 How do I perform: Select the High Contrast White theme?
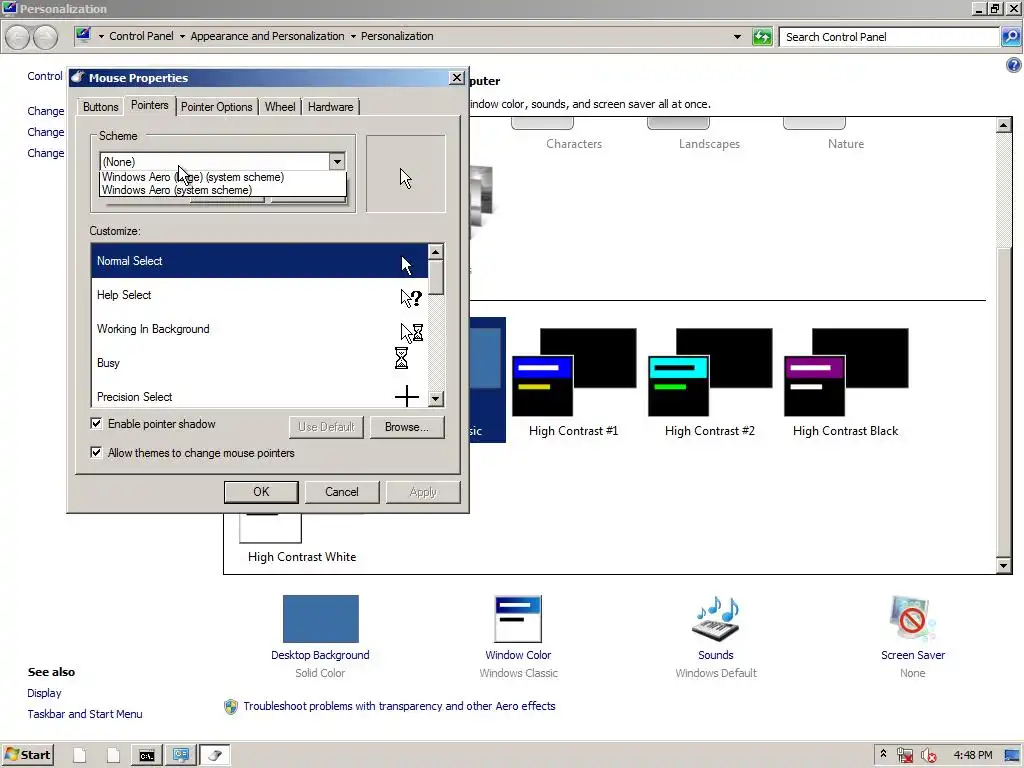[x=302, y=537]
